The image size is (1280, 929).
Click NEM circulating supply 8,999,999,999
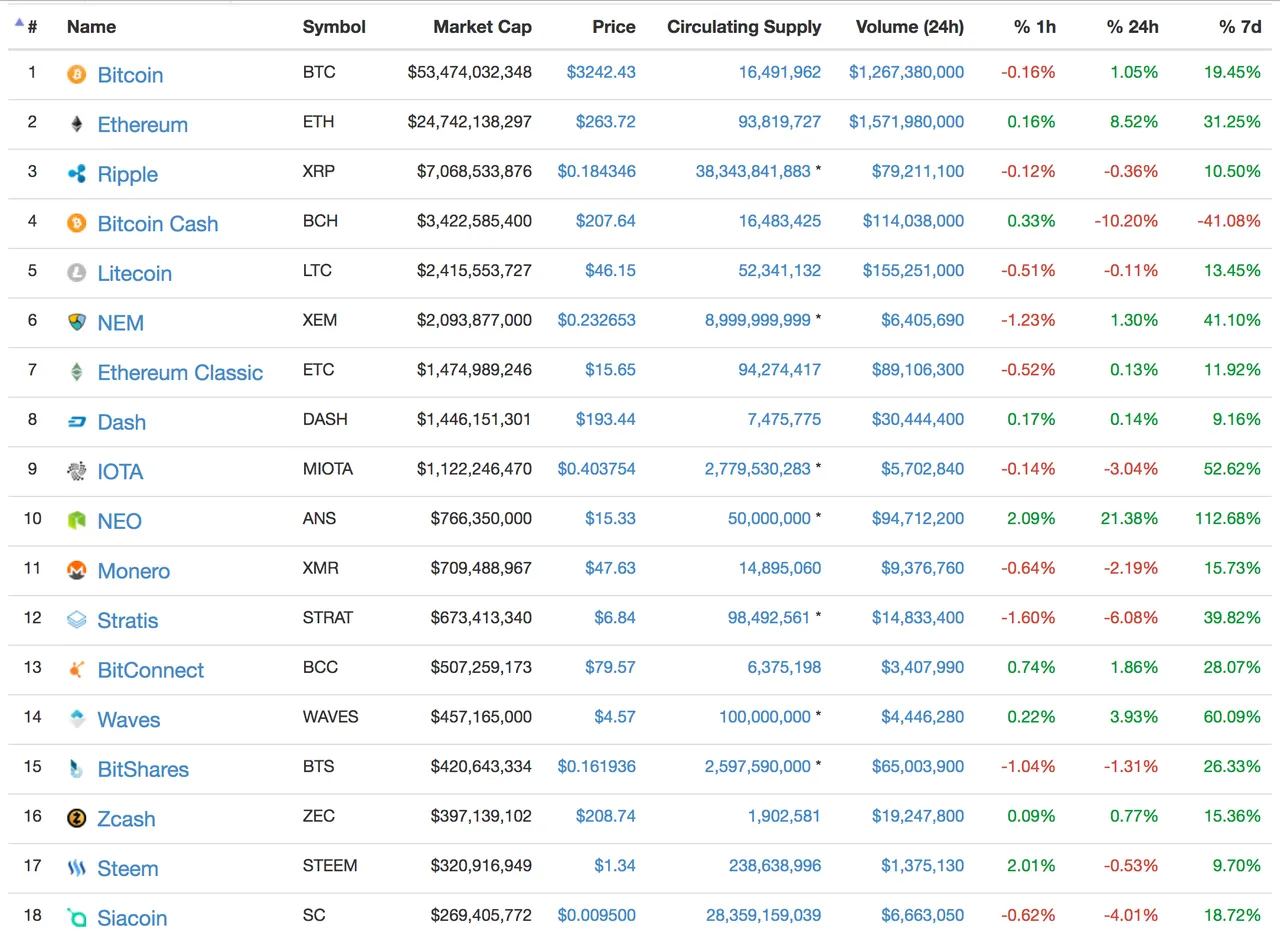[x=758, y=320]
